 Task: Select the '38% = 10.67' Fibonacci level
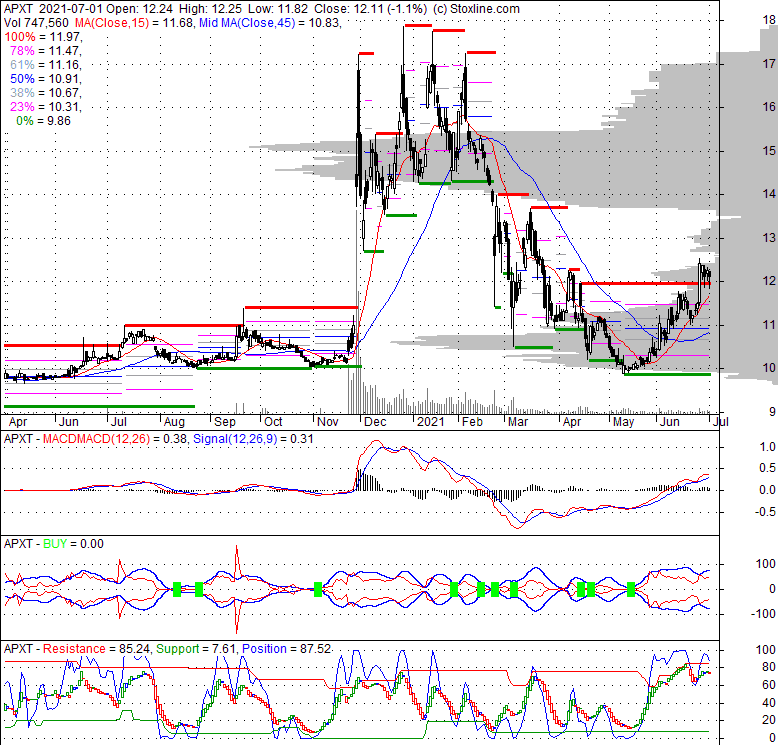pyautogui.click(x=46, y=93)
